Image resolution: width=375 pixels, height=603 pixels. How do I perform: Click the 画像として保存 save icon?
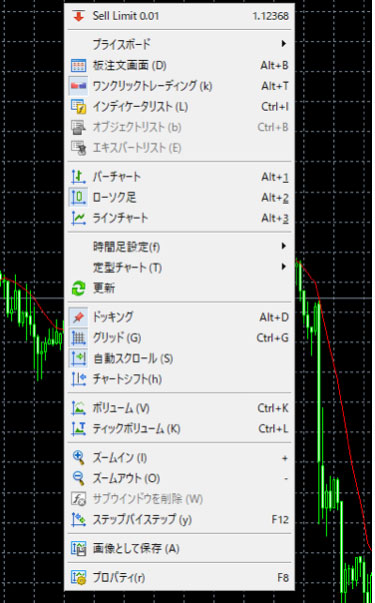tap(78, 548)
